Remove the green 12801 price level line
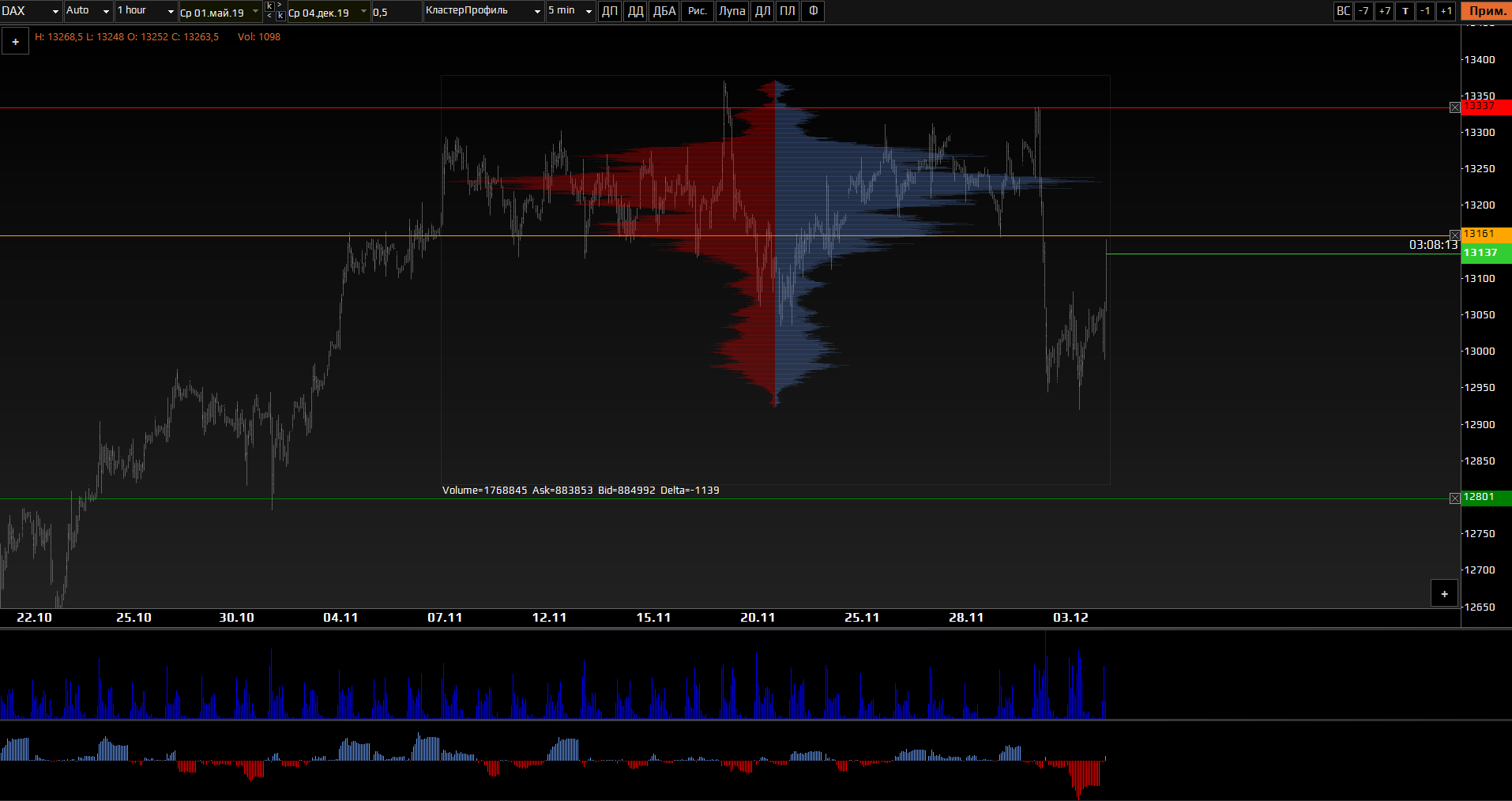 (1455, 498)
